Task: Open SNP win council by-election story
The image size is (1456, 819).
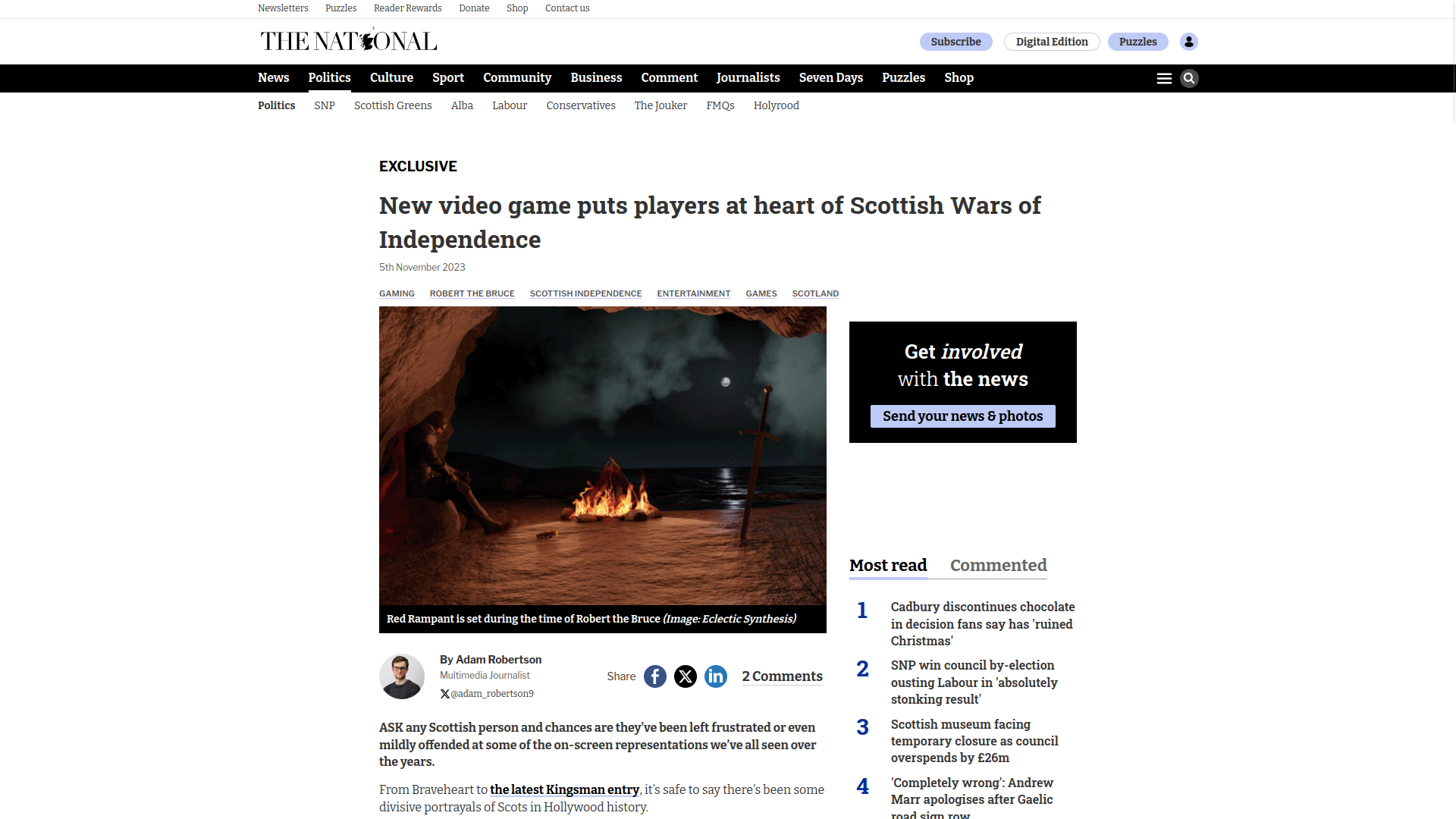Action: [974, 682]
